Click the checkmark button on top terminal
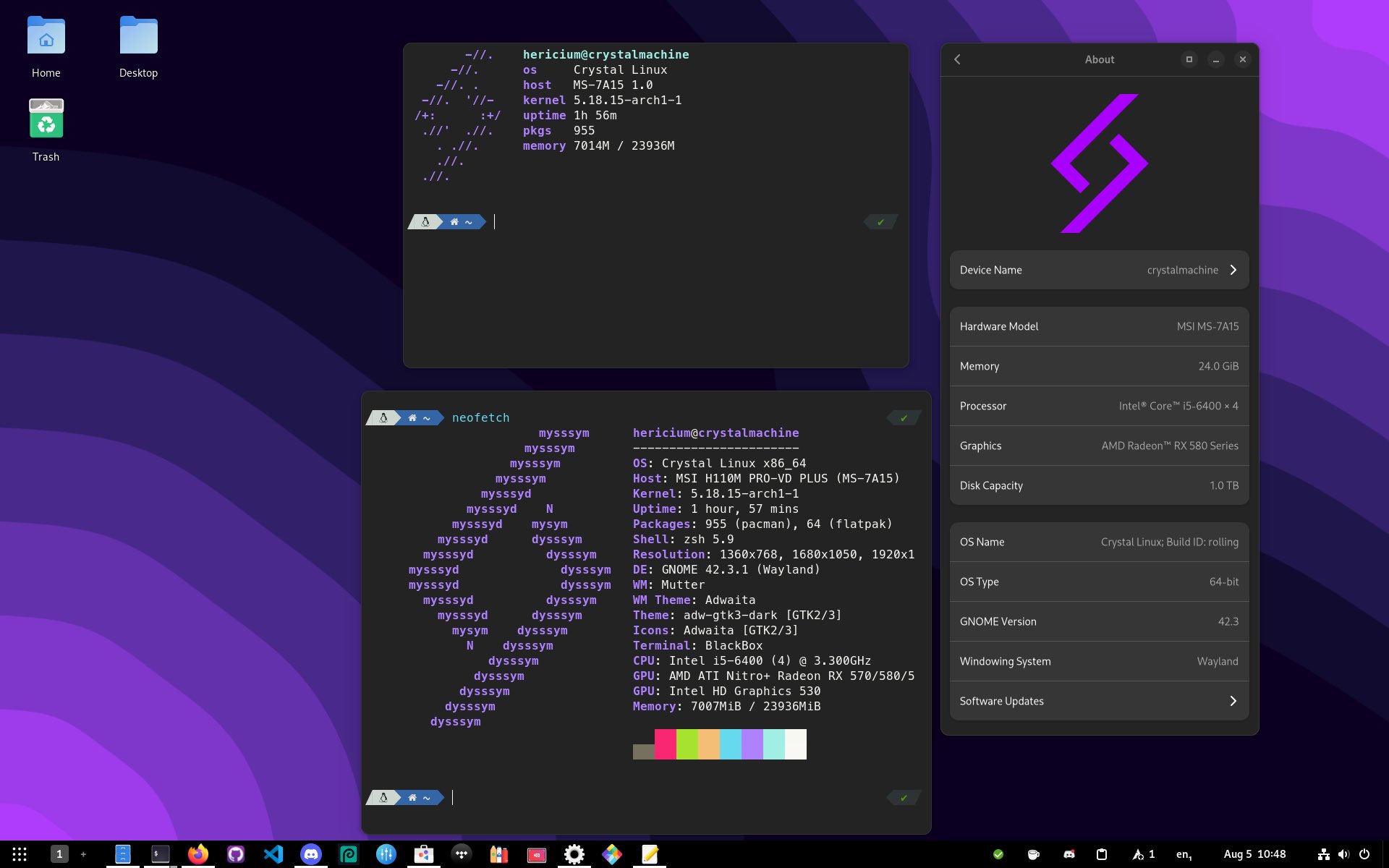This screenshot has height=868, width=1389. 879,221
